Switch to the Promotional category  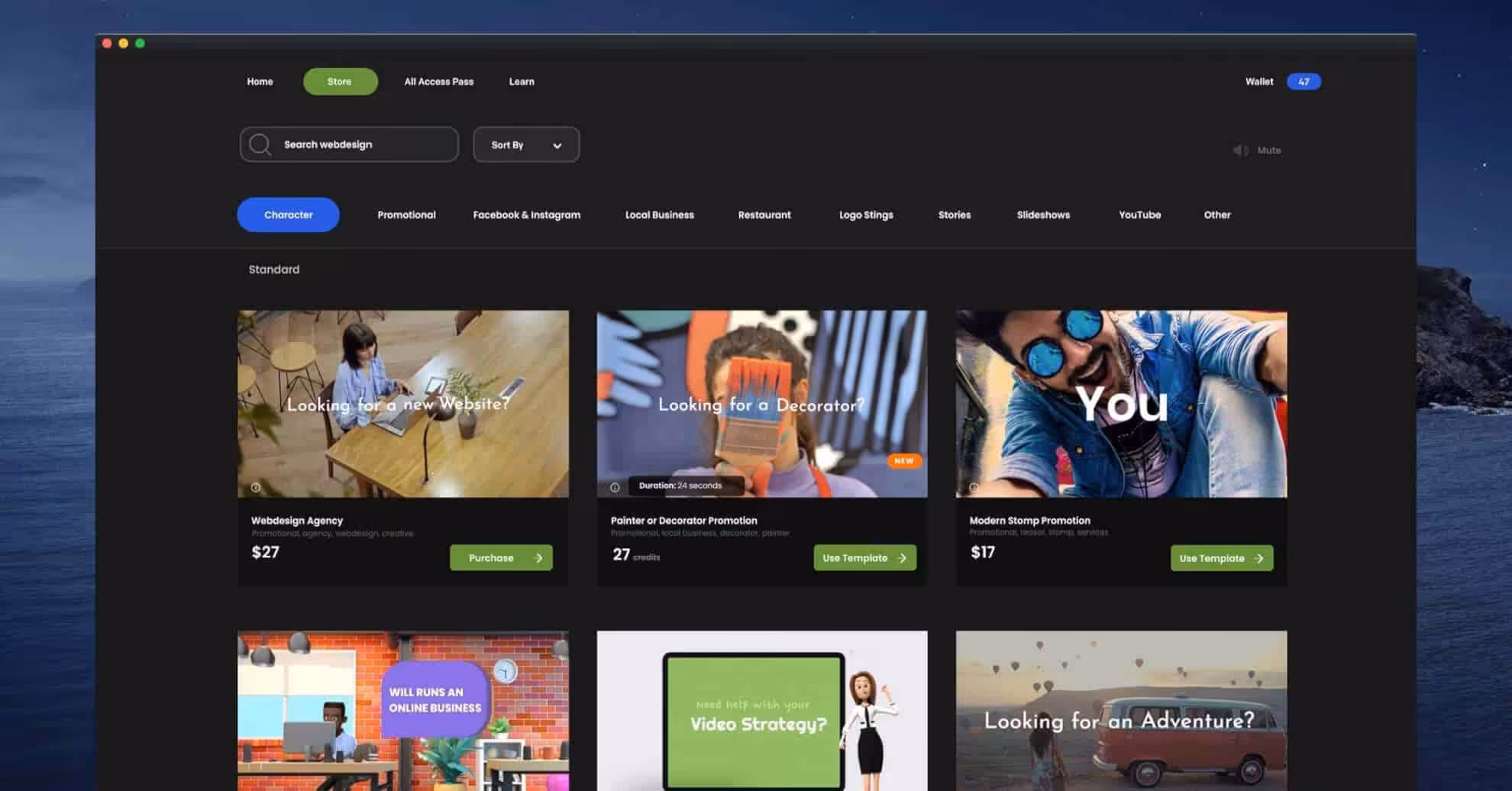pos(406,215)
